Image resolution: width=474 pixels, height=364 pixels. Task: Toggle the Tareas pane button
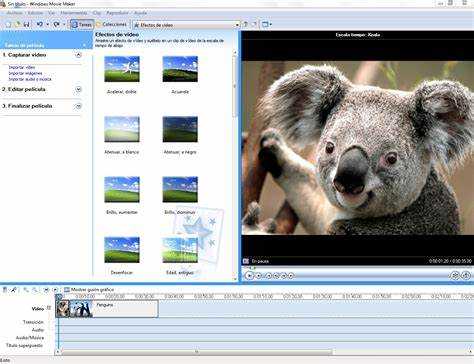click(x=82, y=25)
